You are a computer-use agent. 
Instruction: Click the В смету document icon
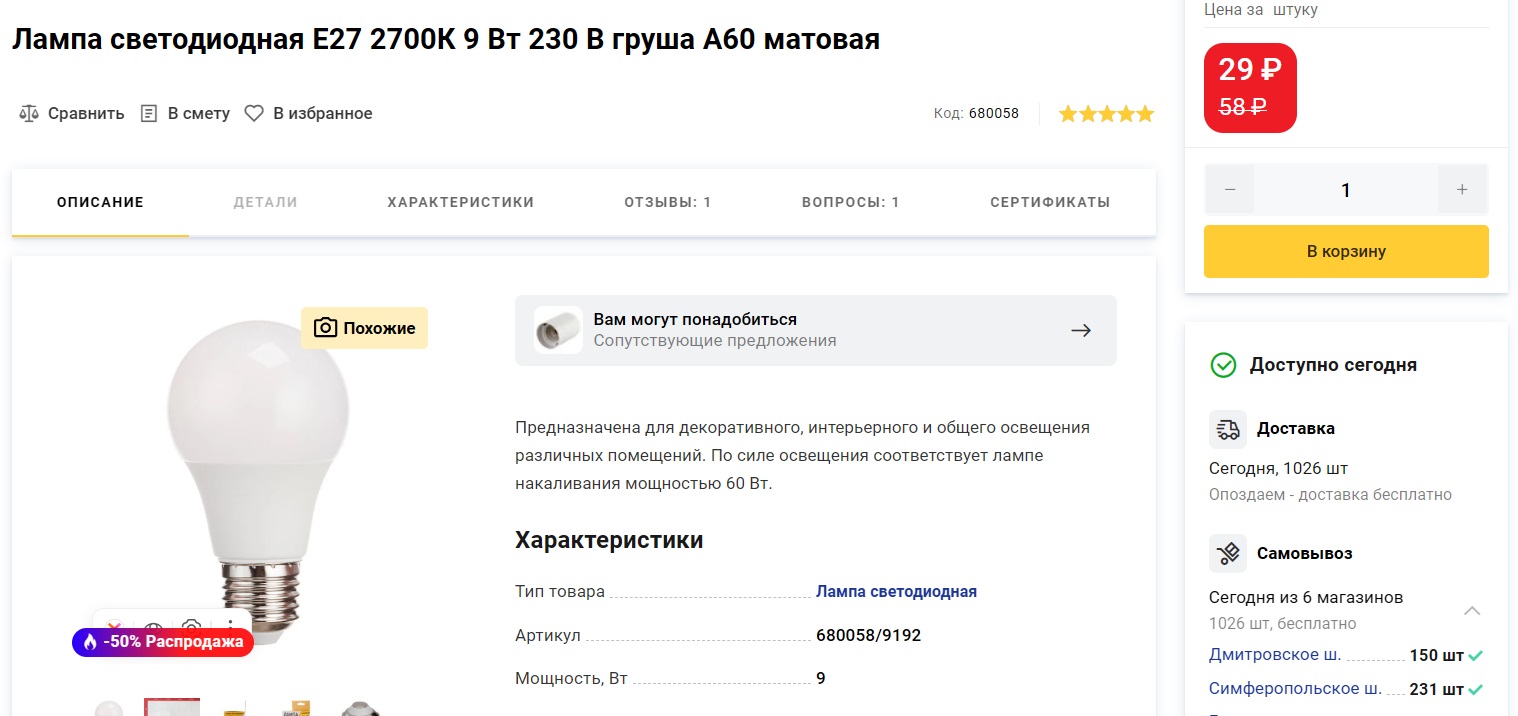[x=149, y=114]
